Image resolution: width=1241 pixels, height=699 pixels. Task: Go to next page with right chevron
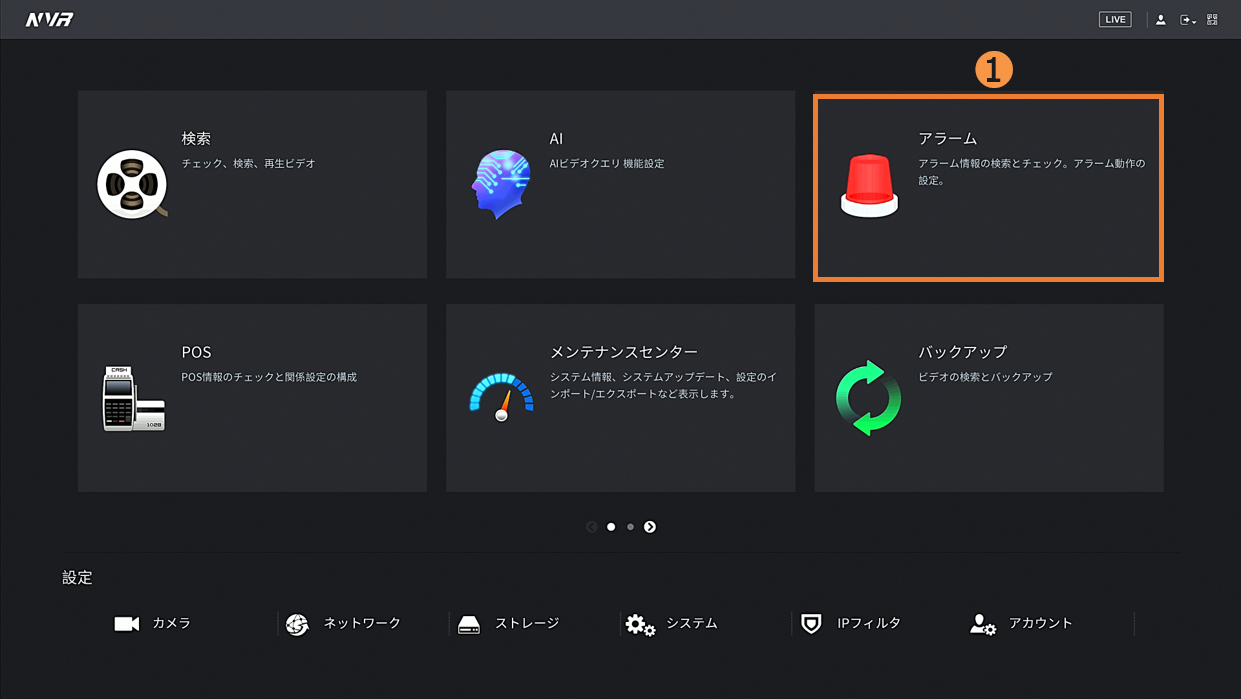(650, 527)
